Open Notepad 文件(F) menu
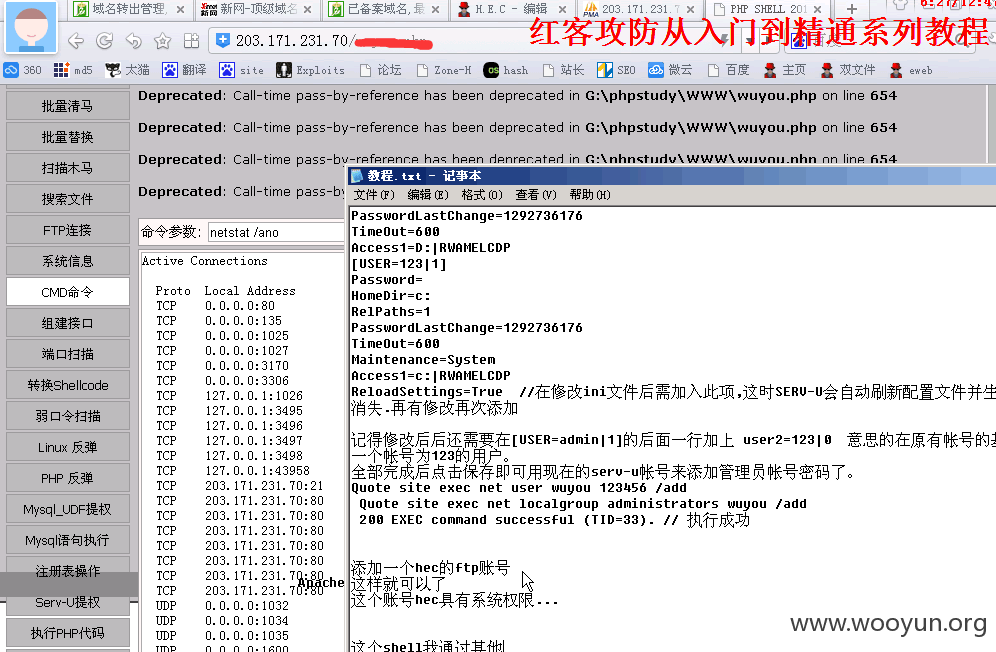996x652 pixels. pyautogui.click(x=374, y=194)
